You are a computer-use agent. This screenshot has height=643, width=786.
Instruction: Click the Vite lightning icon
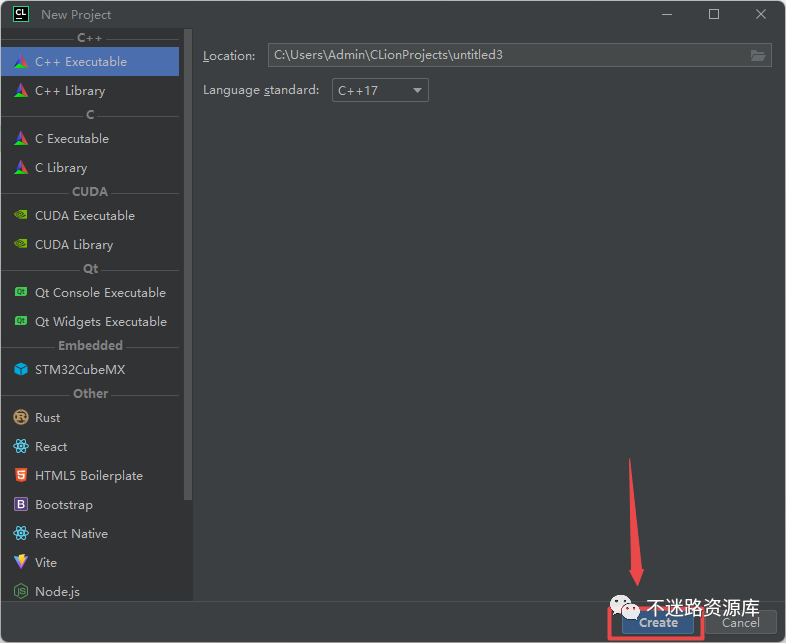[x=21, y=562]
